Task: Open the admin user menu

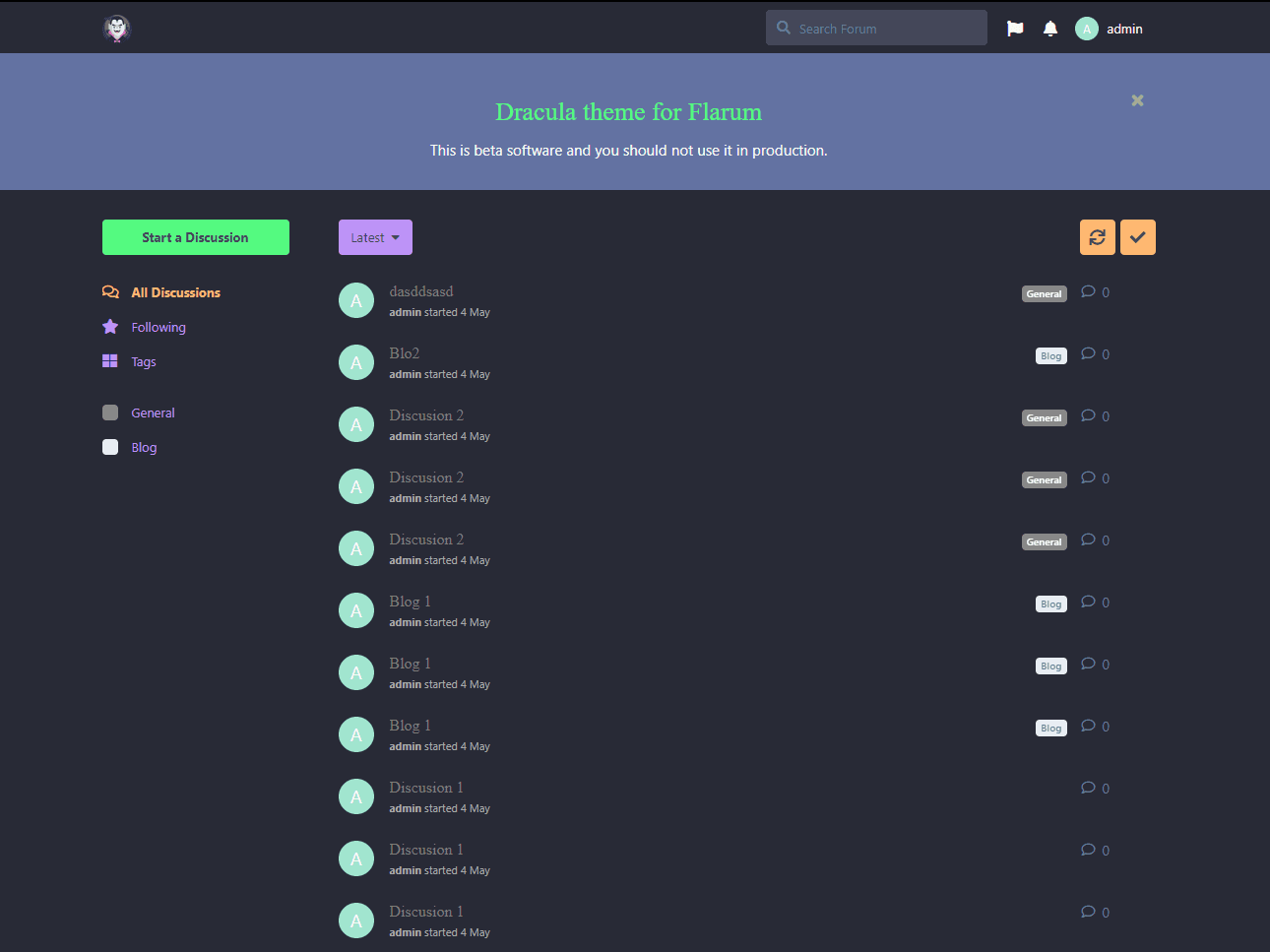Action: point(1109,28)
